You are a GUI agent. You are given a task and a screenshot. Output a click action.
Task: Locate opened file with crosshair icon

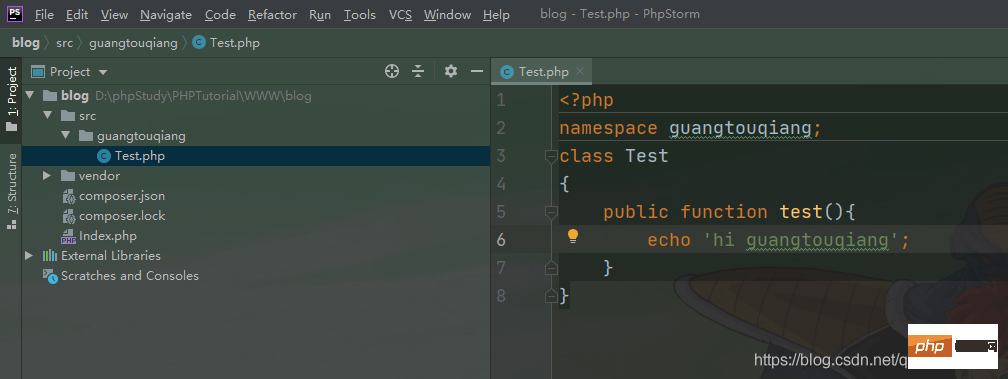point(392,71)
